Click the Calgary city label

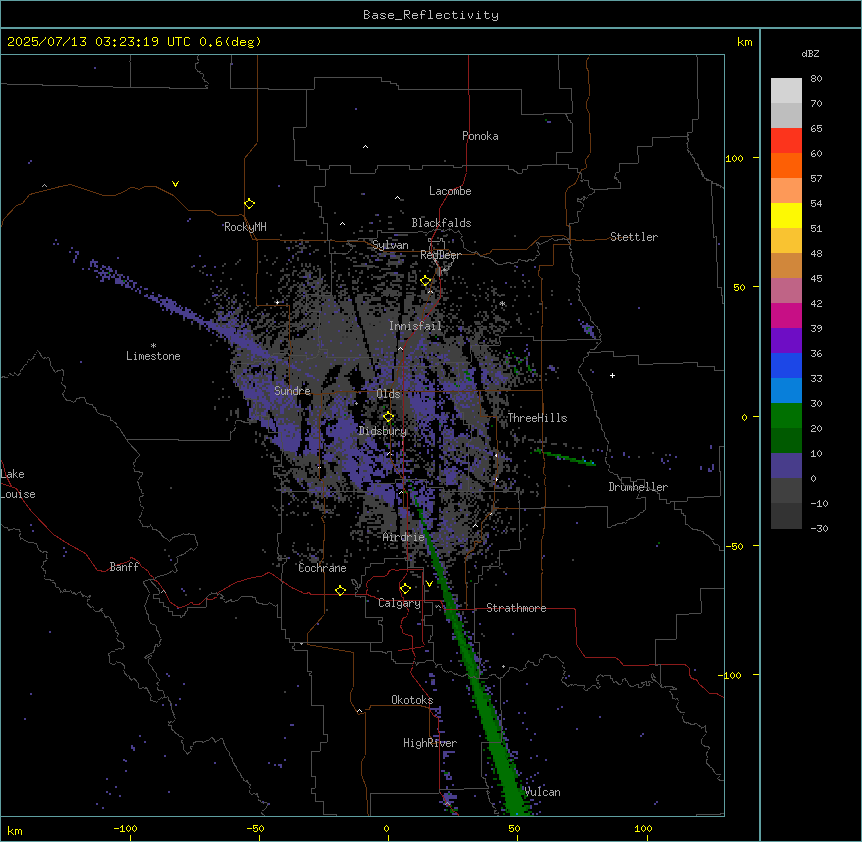[x=399, y=603]
